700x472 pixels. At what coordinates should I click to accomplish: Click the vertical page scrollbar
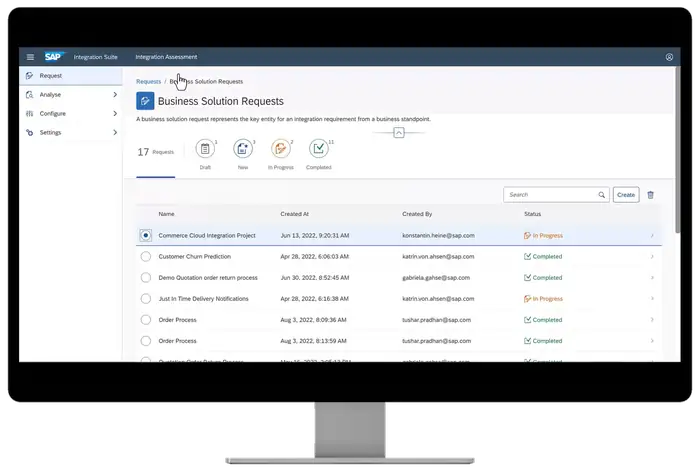point(678,150)
